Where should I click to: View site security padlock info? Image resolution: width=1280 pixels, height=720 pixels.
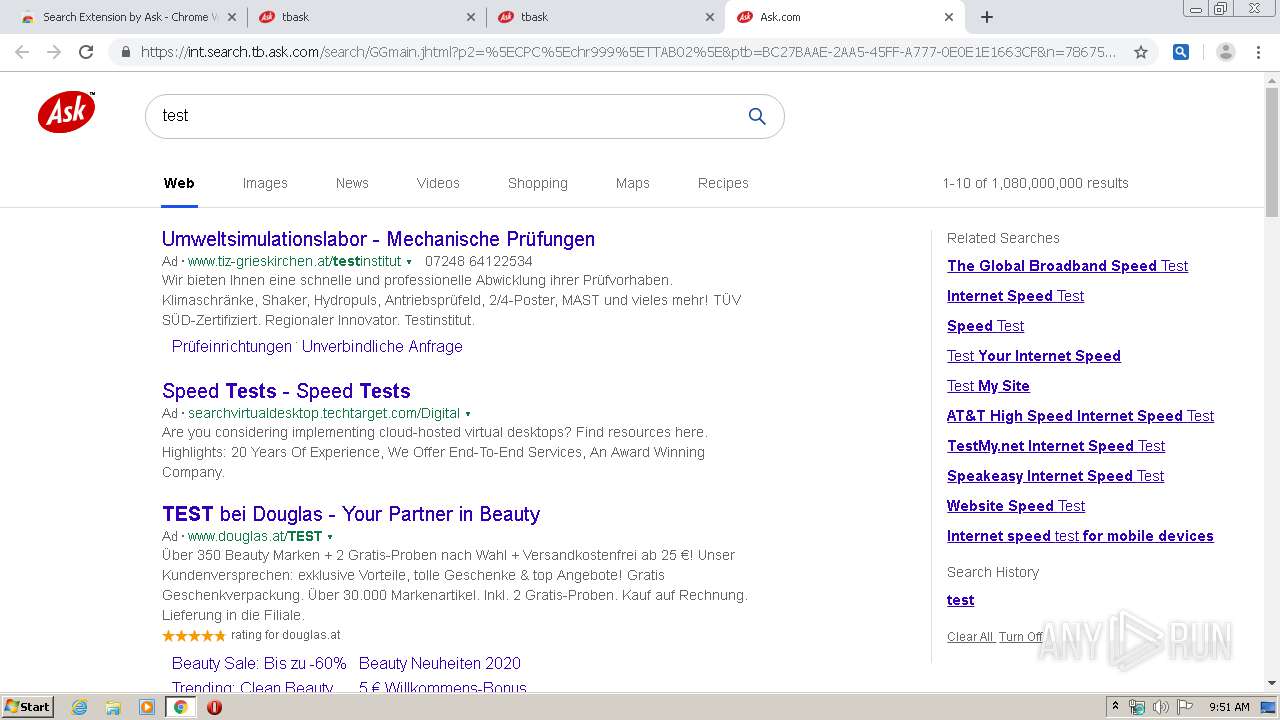[x=125, y=52]
